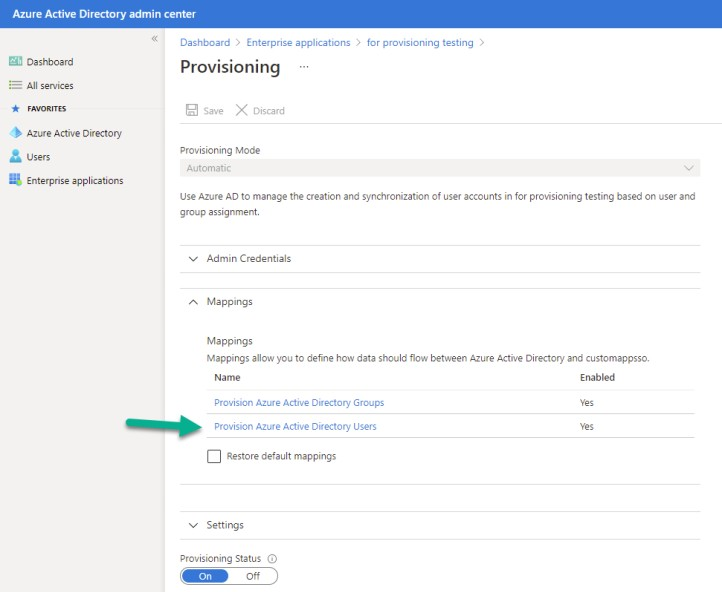Click the Provisioning Mode label

tap(220, 151)
